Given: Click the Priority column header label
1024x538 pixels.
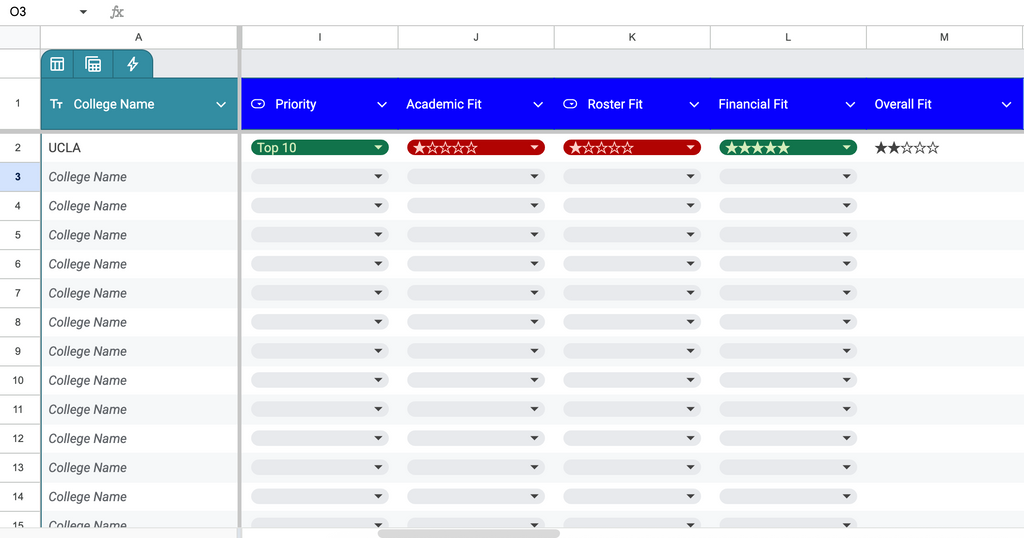Looking at the screenshot, I should (x=296, y=104).
